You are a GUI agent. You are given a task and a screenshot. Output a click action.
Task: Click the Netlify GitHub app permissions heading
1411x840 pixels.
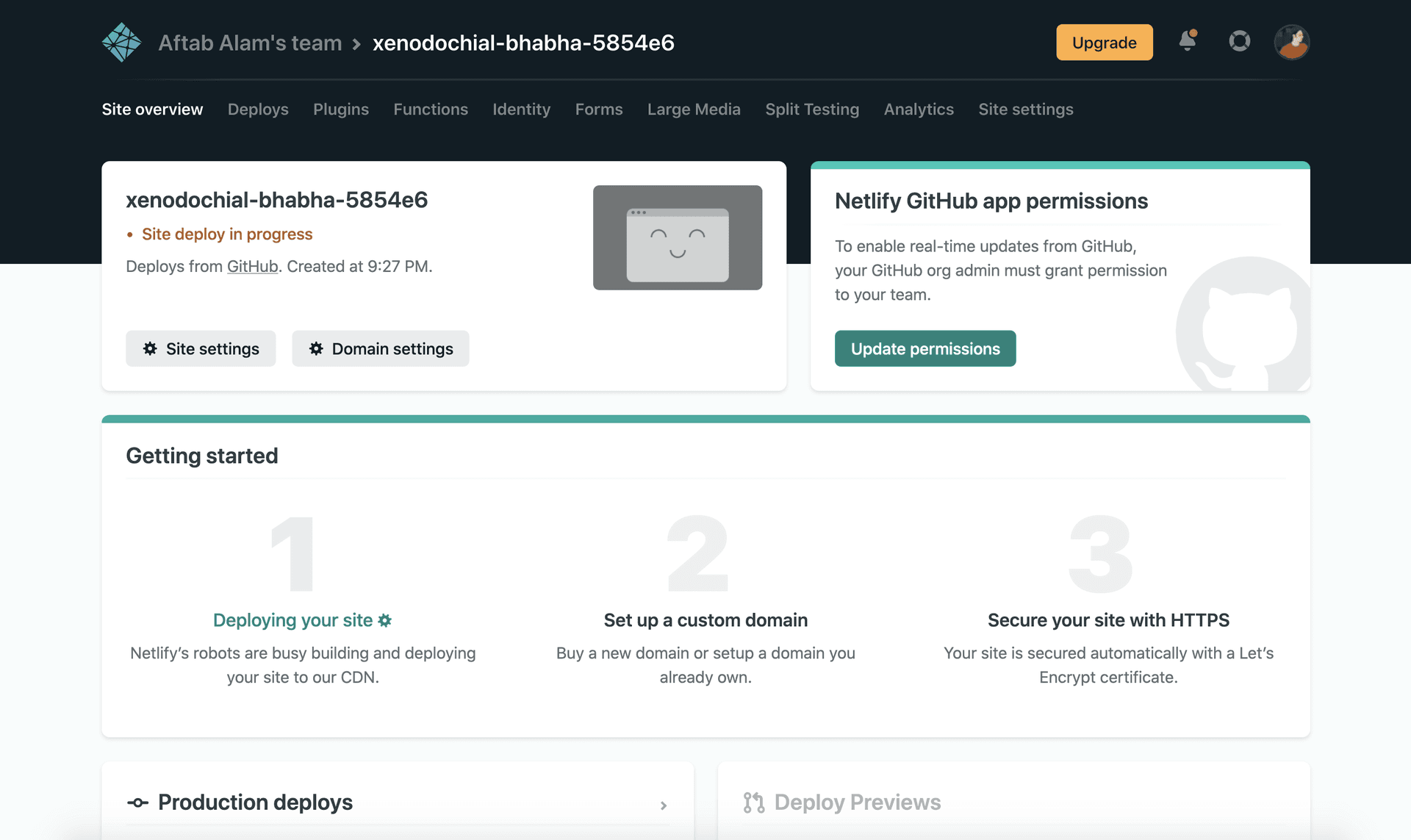991,201
